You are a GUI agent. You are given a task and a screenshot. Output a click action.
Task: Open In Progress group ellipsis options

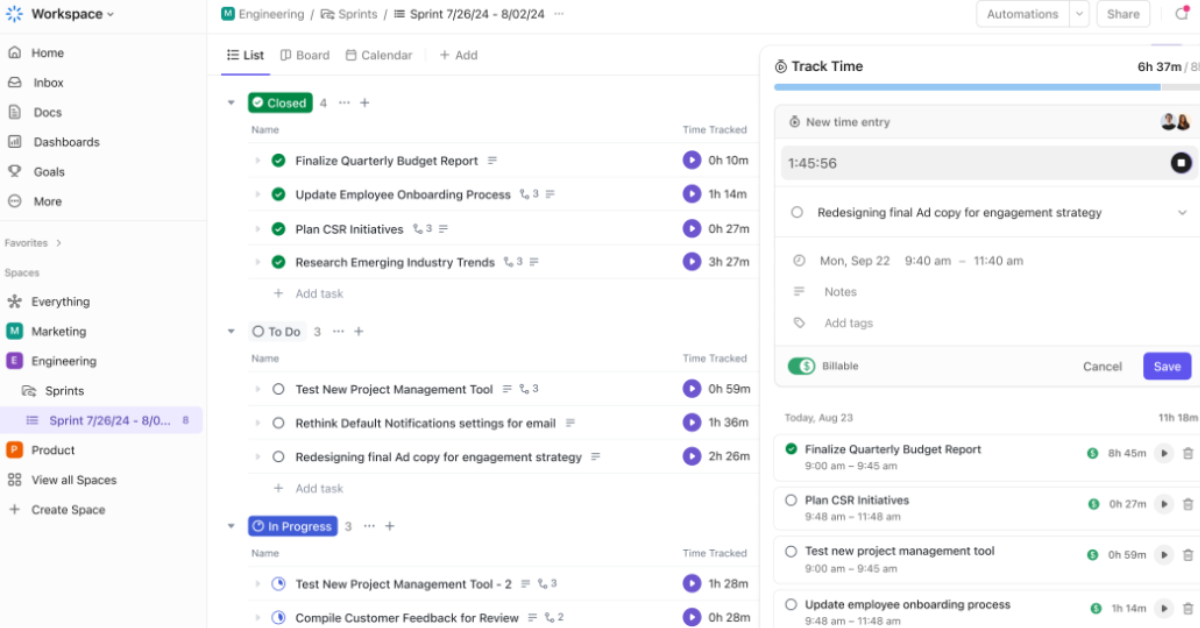click(369, 526)
